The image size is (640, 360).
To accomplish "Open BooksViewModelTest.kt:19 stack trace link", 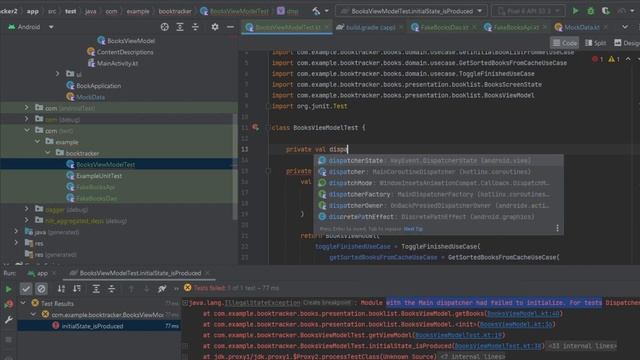I will [458, 335].
